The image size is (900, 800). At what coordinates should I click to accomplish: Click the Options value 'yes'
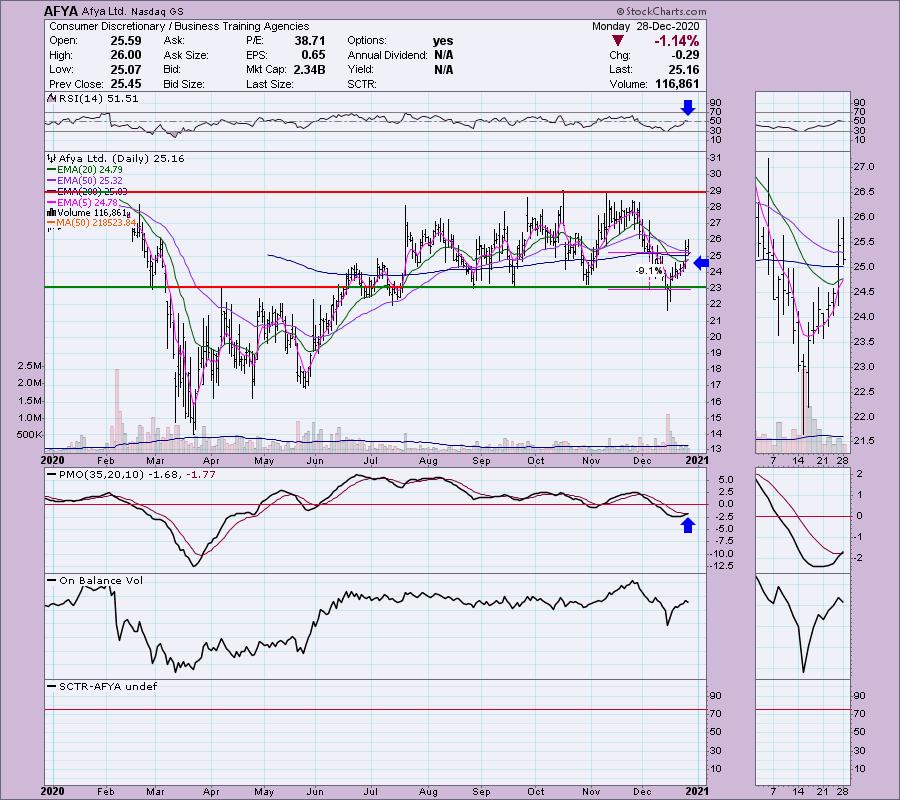(x=443, y=41)
